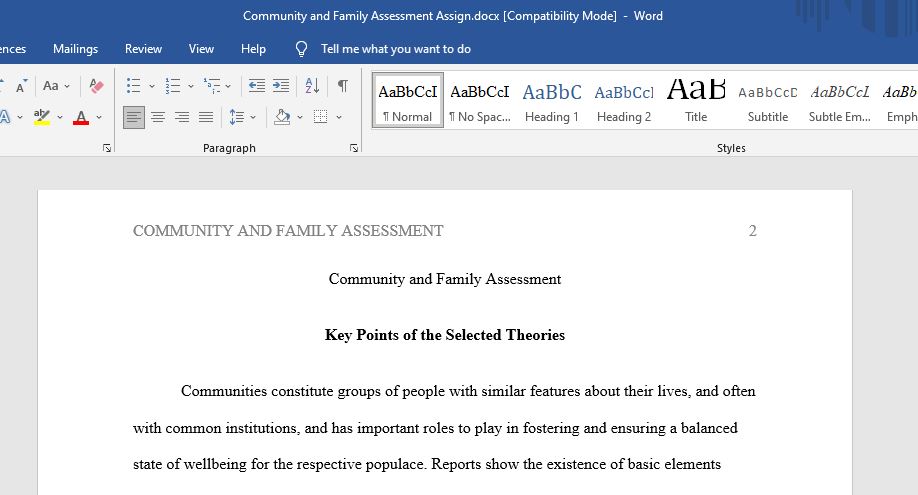The image size is (918, 495).
Task: Click the Tell me lightbulb icon
Action: 301,49
